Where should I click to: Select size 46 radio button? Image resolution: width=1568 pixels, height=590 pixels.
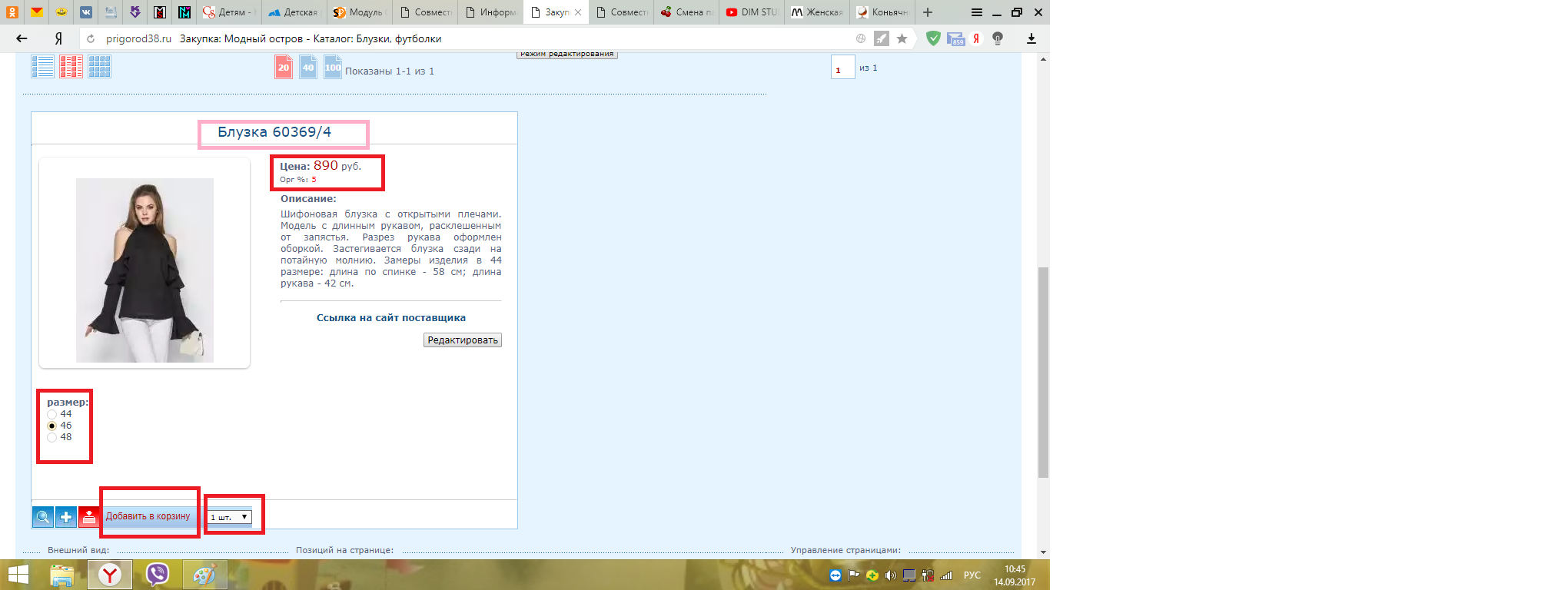click(52, 426)
